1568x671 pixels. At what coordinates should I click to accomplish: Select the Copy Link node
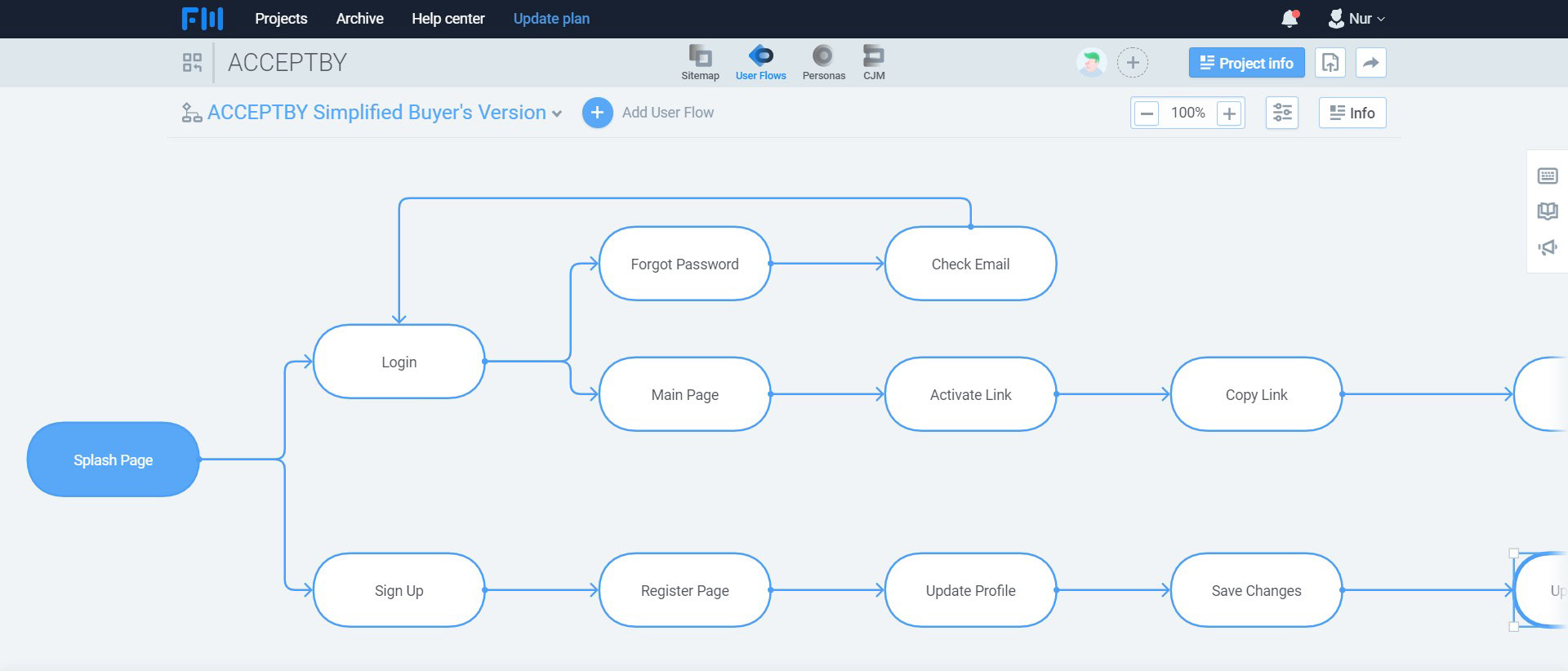(x=1257, y=394)
